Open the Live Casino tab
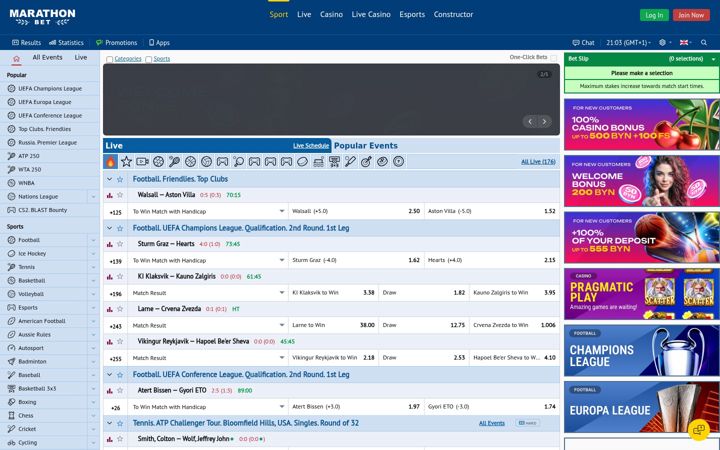Image resolution: width=720 pixels, height=450 pixels. click(371, 15)
